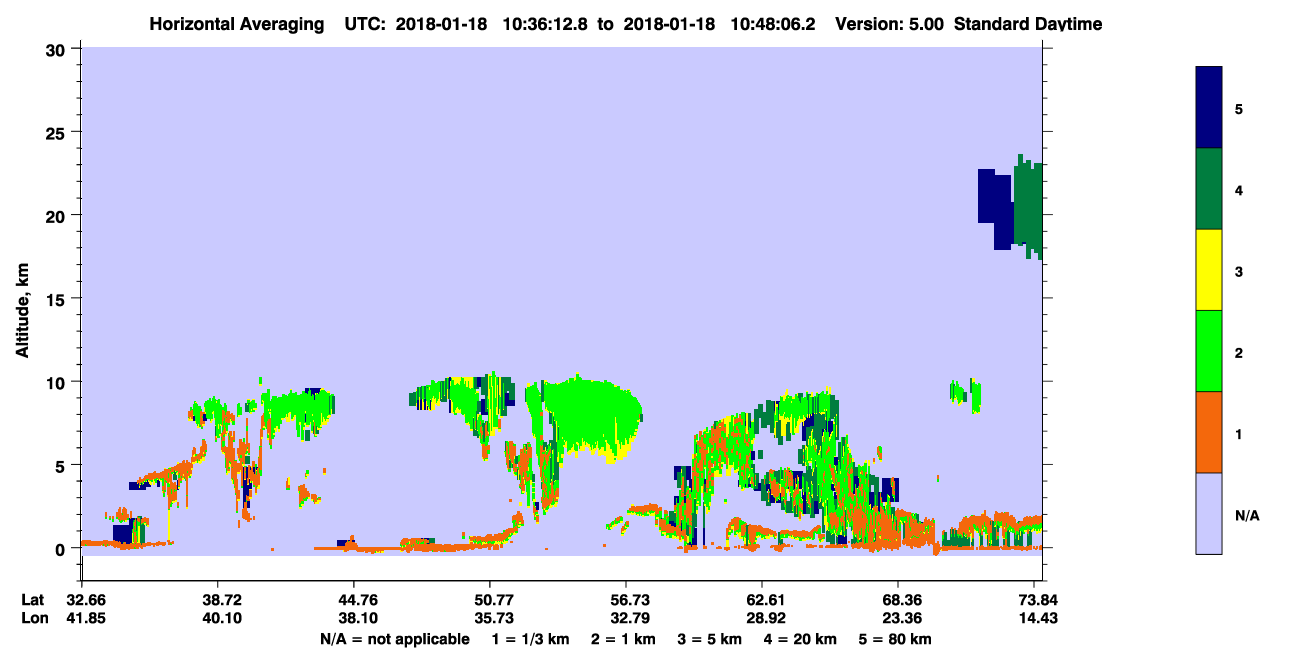The image size is (1300, 667).
Task: Click the y-axis tick label 30
Action: tap(57, 49)
